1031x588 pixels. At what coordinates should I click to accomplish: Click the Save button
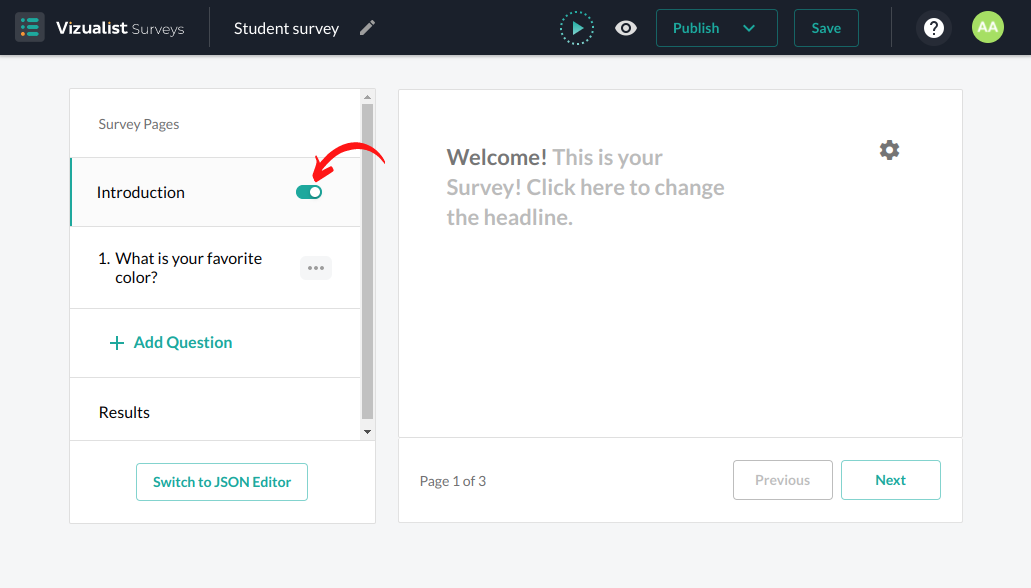[x=826, y=28]
